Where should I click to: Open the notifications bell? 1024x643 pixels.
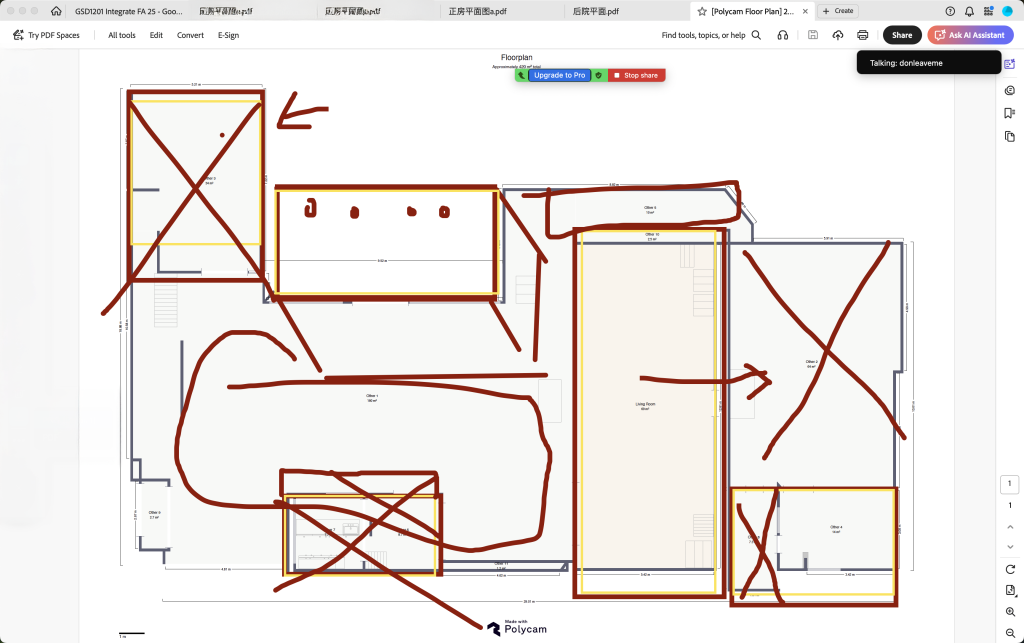tap(969, 11)
